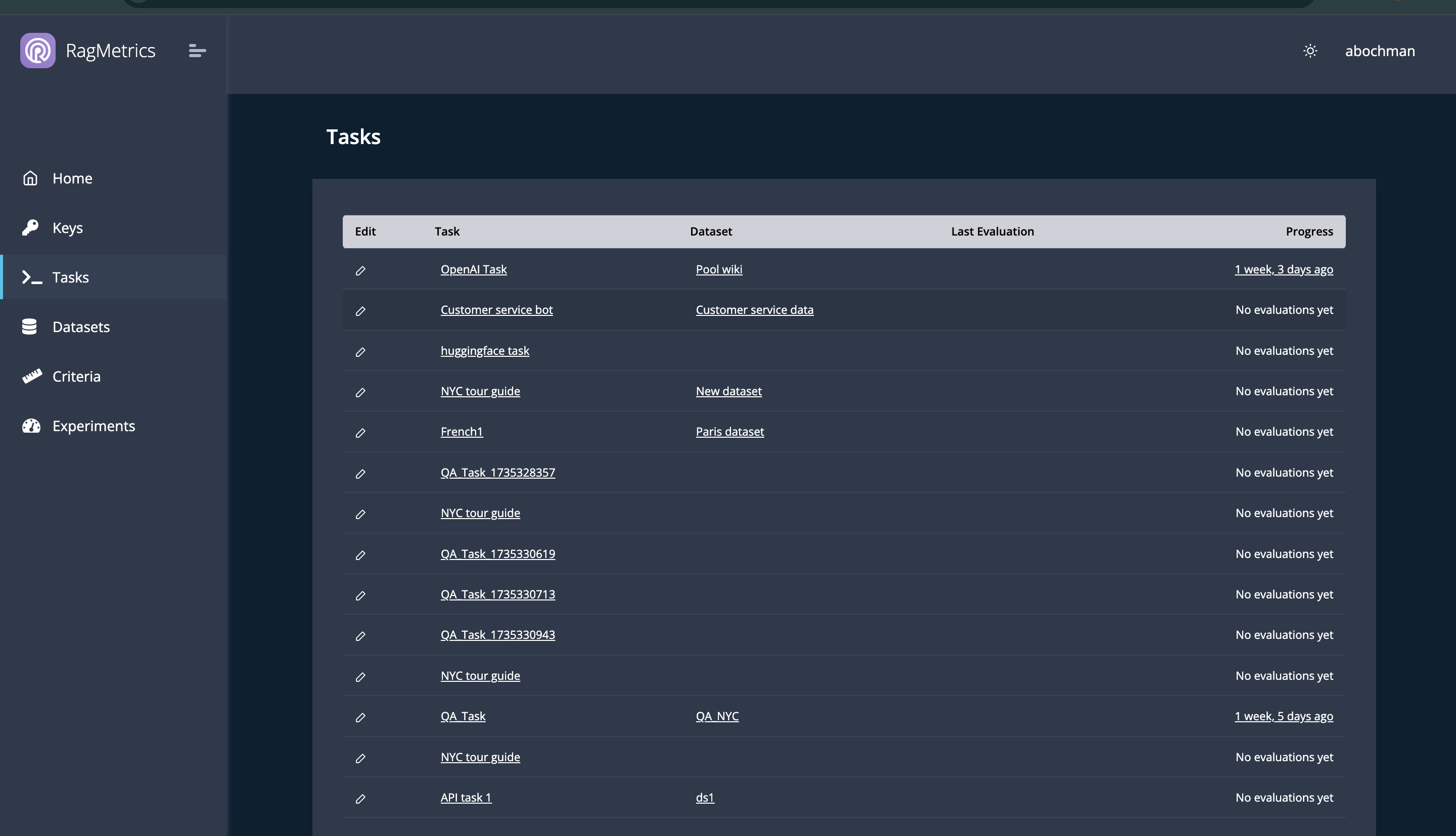
Task: Open the QA_Task_1735330713 link
Action: pos(498,594)
